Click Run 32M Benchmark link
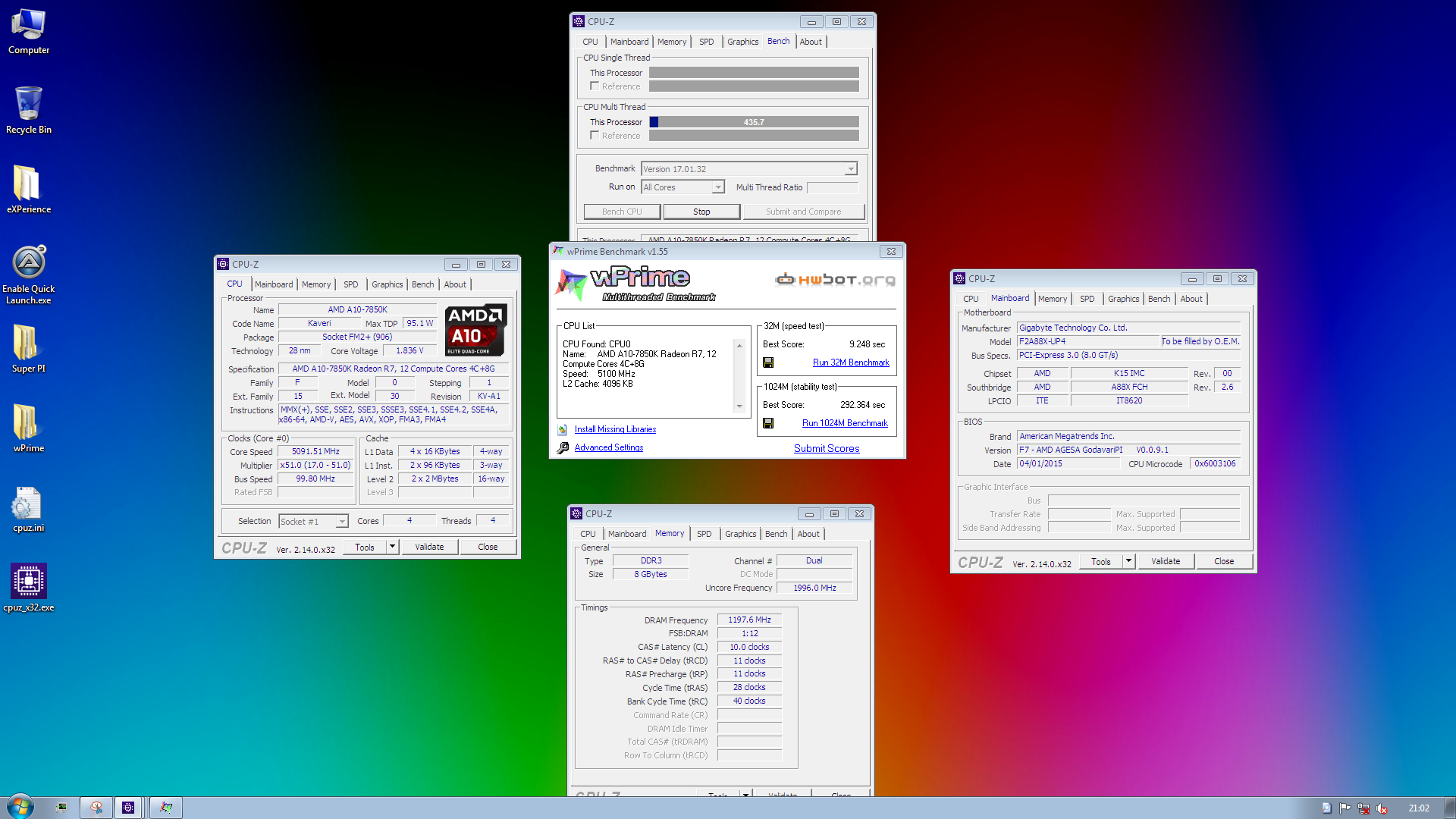This screenshot has height=819, width=1456. point(851,362)
